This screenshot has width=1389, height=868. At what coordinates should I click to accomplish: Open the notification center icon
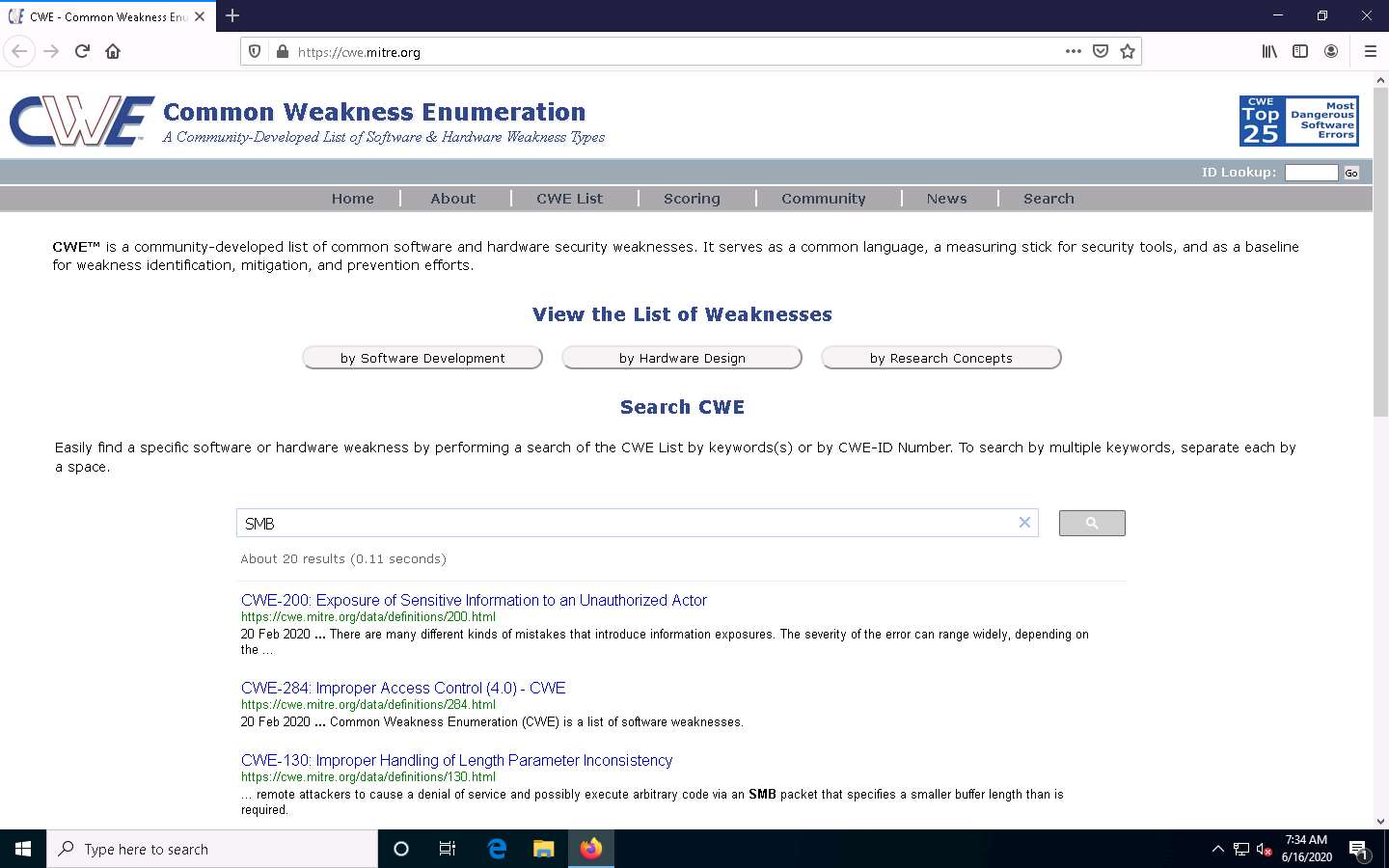click(1359, 850)
